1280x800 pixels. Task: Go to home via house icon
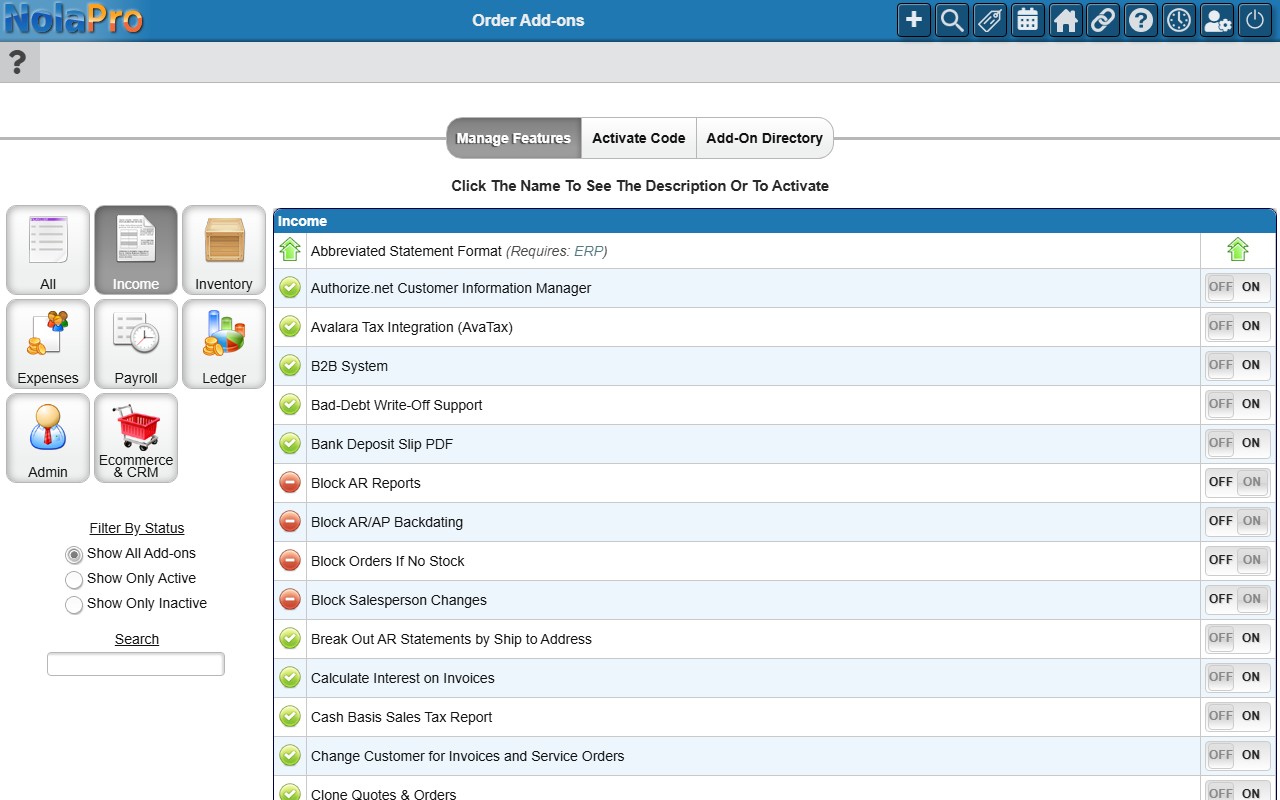[1065, 20]
